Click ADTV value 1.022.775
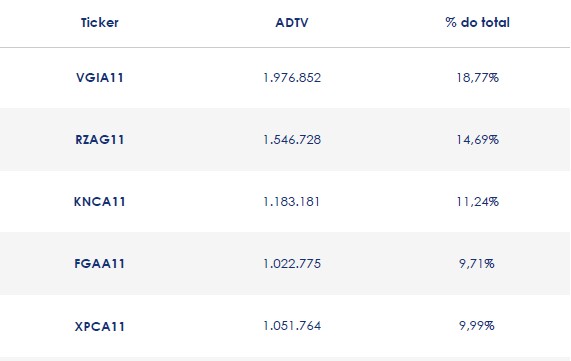This screenshot has width=571, height=361. point(292,263)
